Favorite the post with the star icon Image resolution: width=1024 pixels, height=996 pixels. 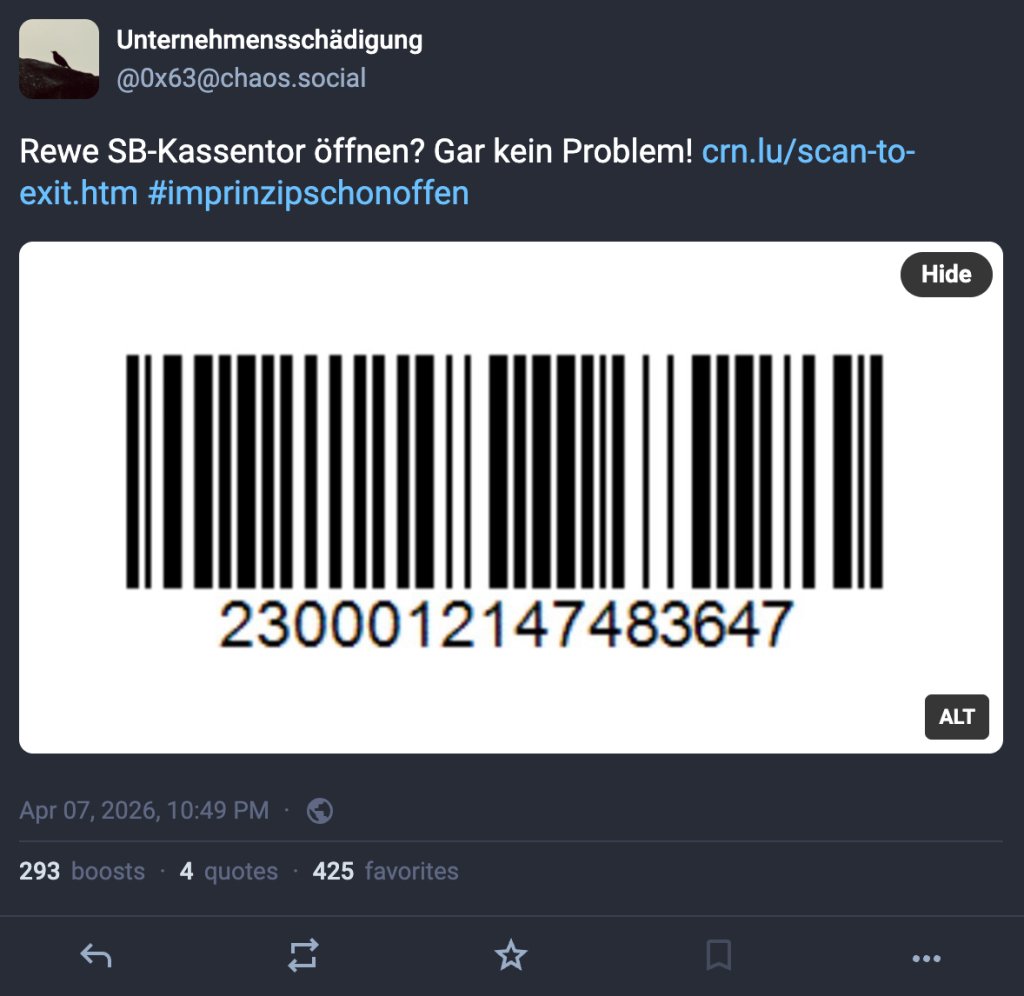tap(511, 956)
